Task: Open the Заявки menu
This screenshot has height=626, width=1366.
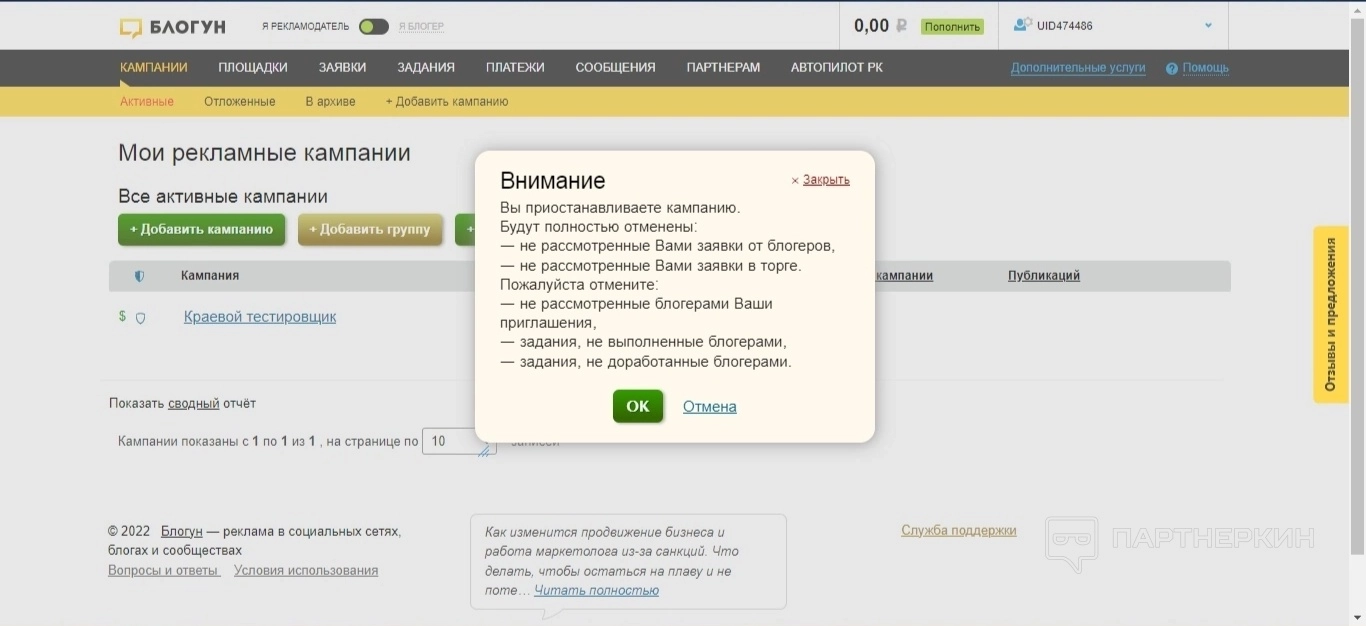Action: (342, 68)
